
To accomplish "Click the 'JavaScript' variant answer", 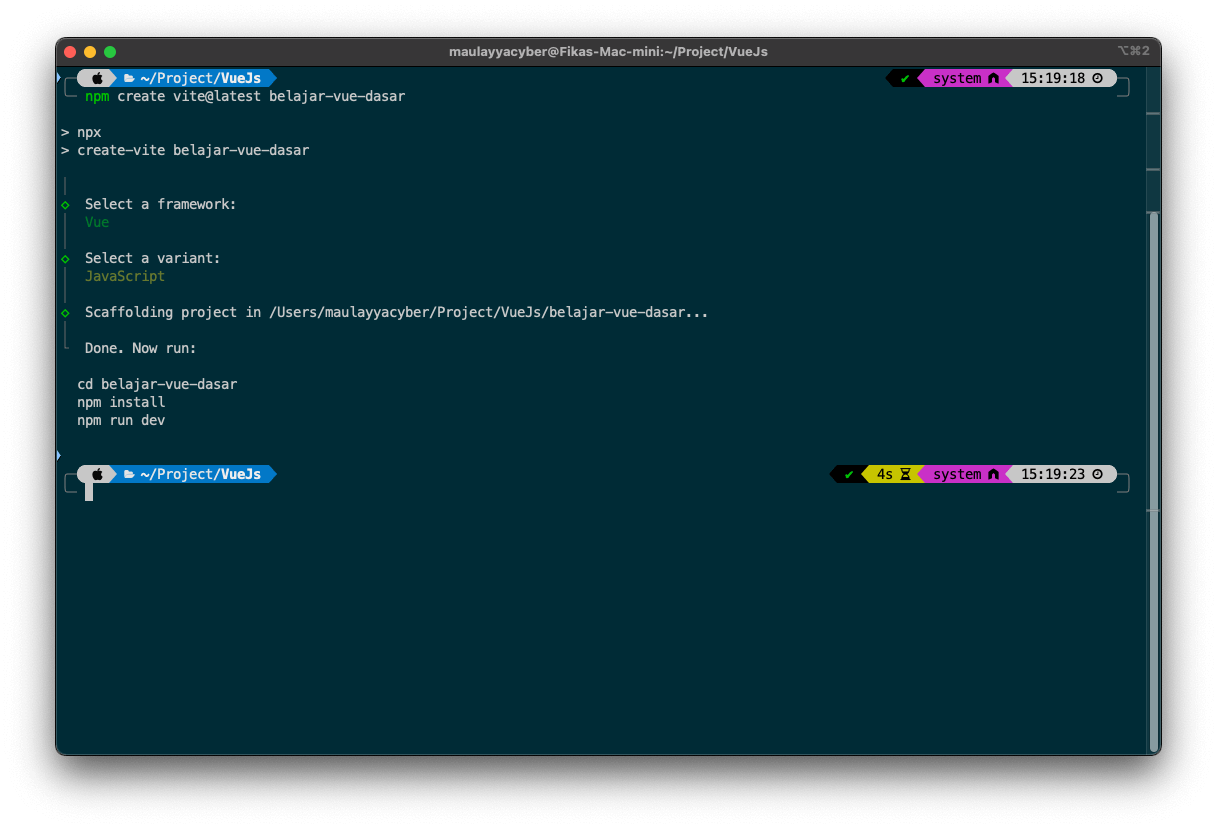I will (125, 276).
